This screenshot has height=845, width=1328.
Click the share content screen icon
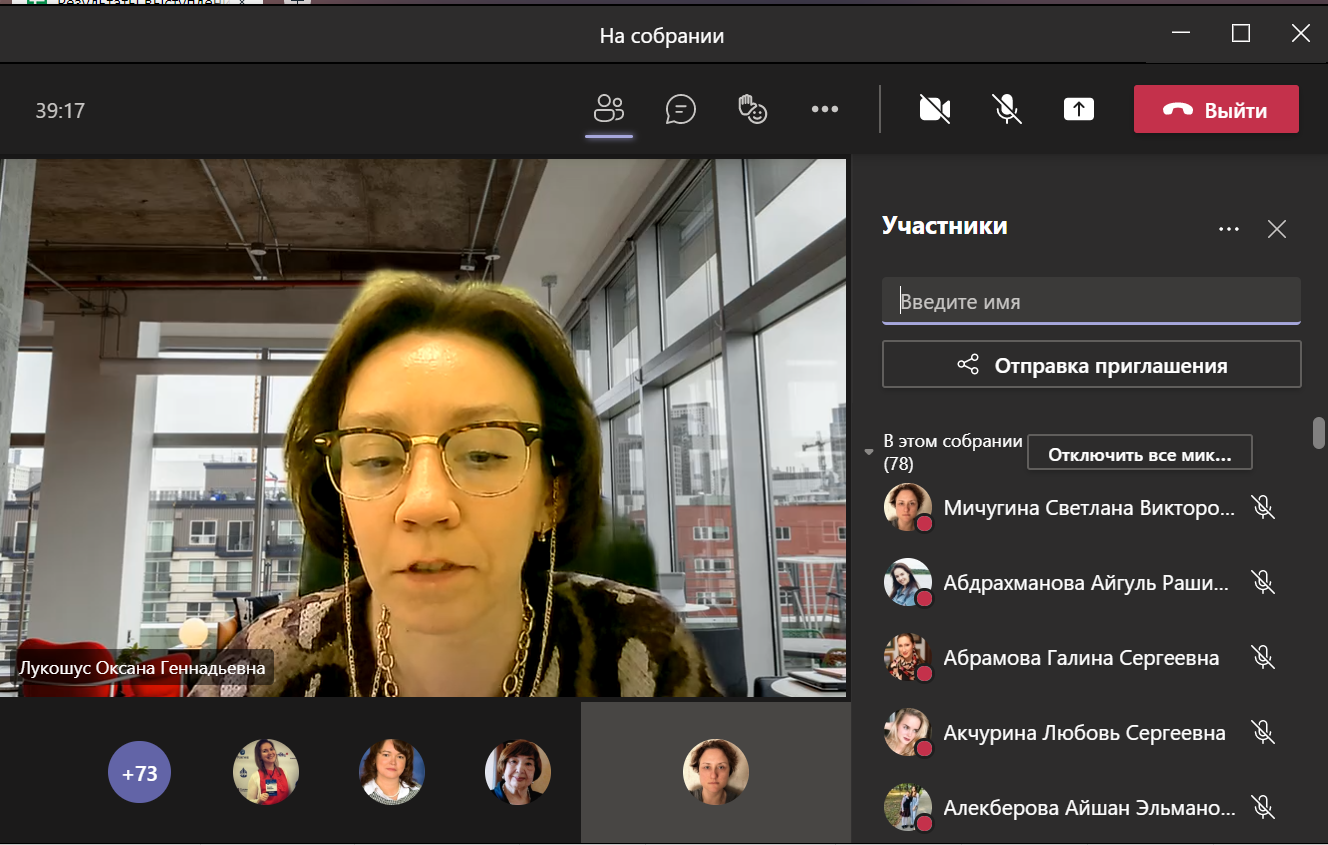pos(1078,109)
